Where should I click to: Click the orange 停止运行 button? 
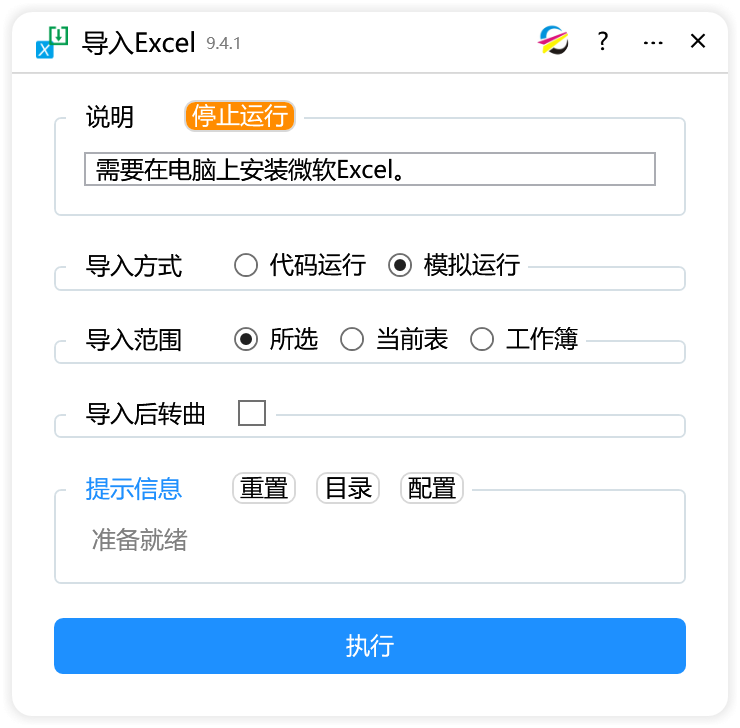tap(240, 116)
